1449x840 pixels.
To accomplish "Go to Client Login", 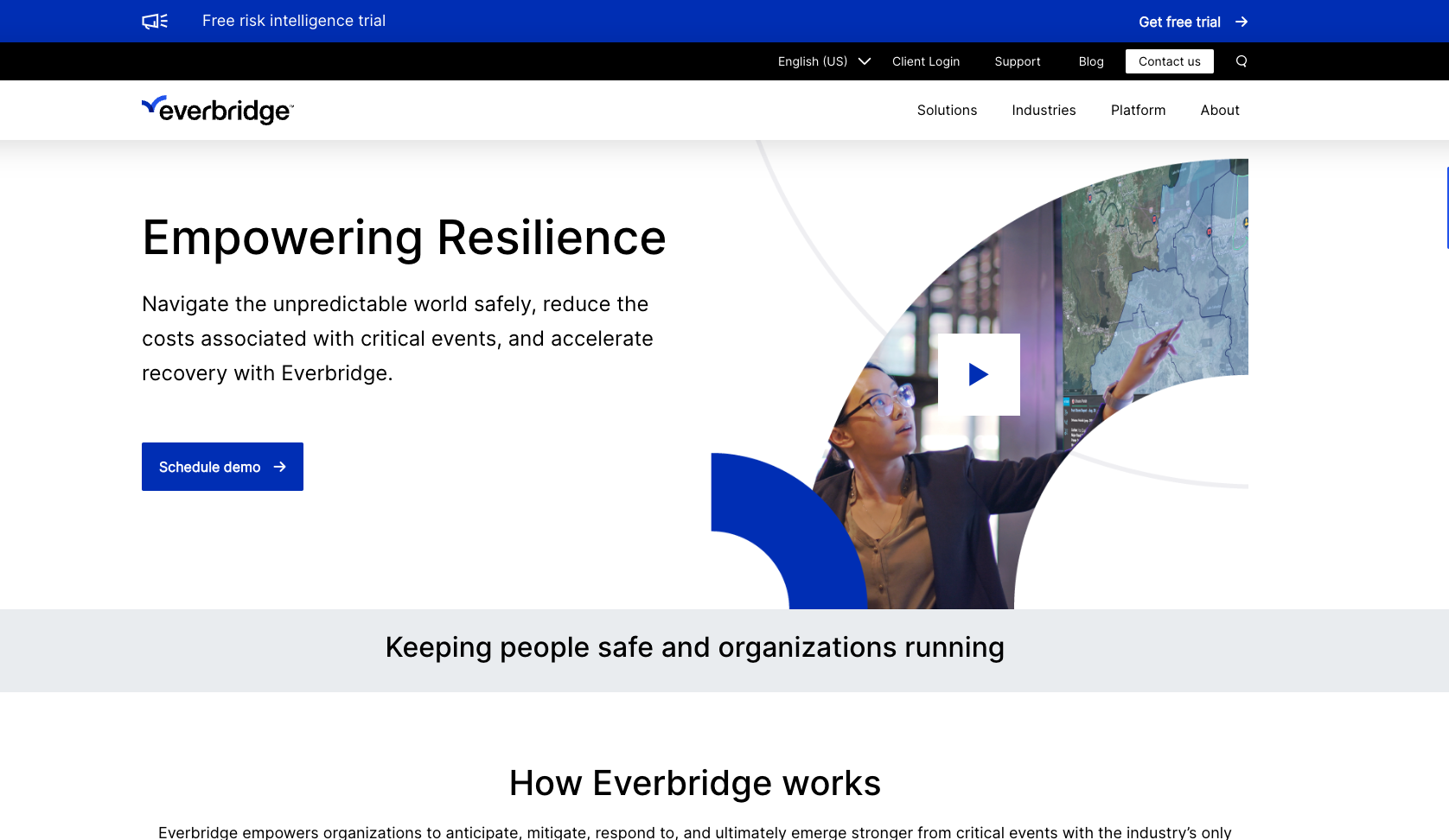I will (x=926, y=61).
